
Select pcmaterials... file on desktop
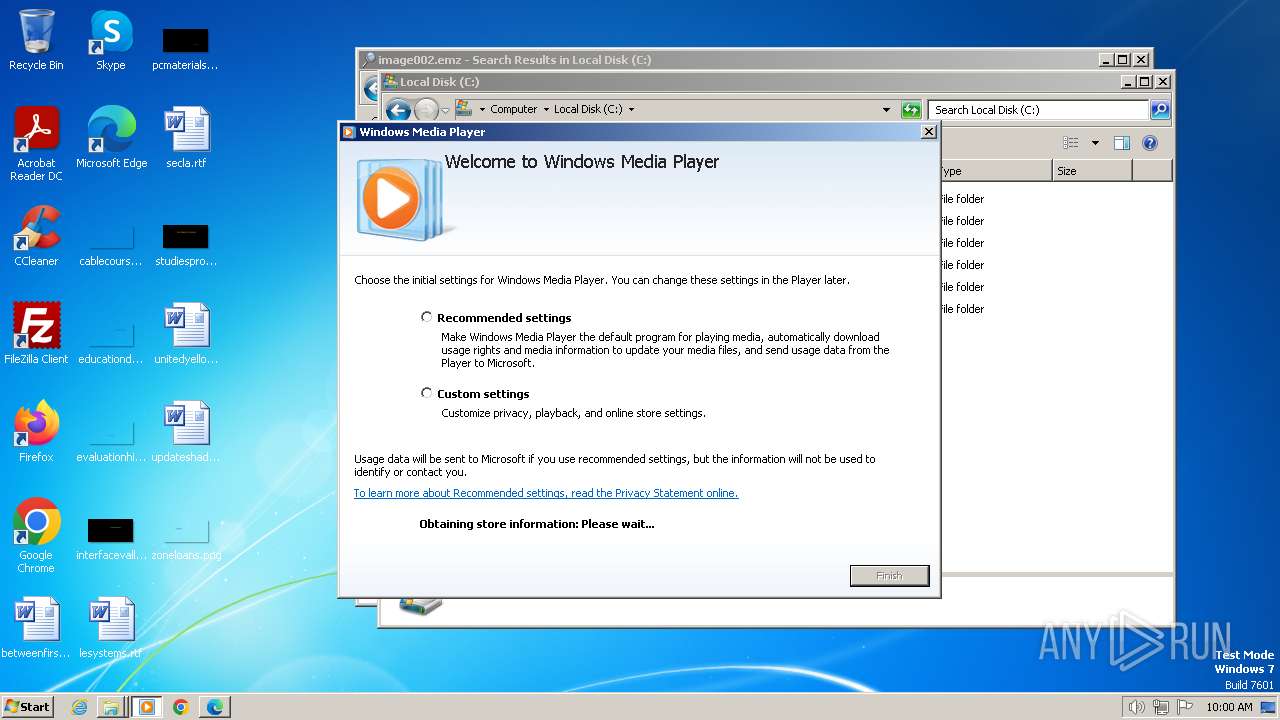[x=186, y=47]
